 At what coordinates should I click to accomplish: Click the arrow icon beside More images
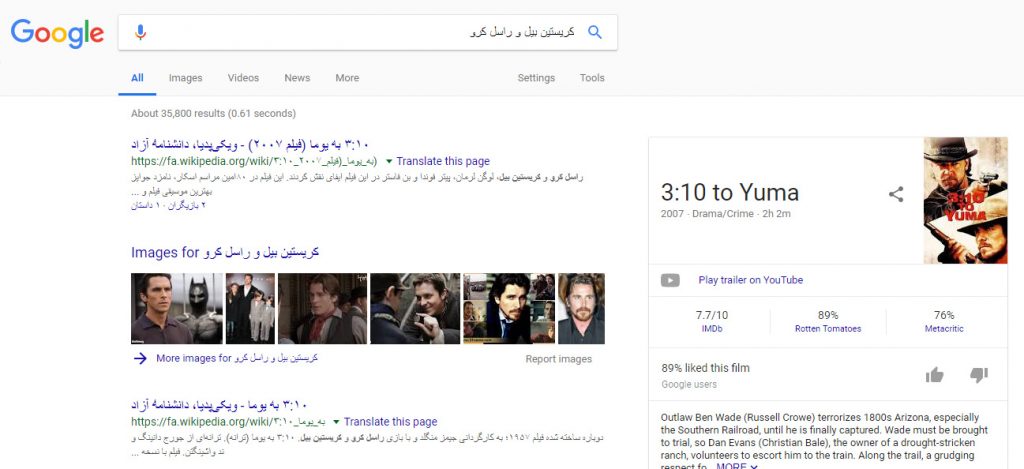pyautogui.click(x=140, y=358)
